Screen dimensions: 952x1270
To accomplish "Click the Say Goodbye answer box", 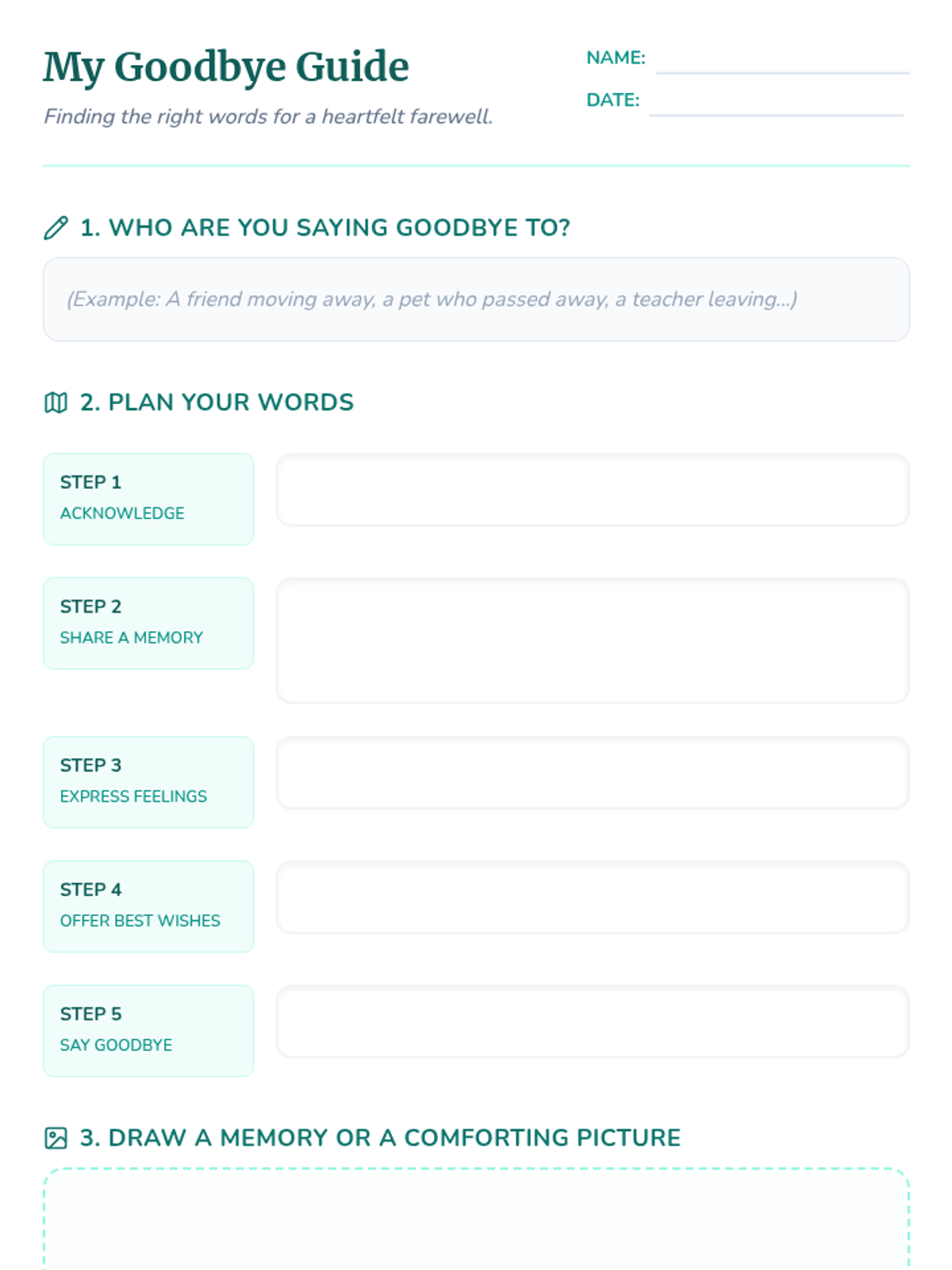I will 593,1022.
